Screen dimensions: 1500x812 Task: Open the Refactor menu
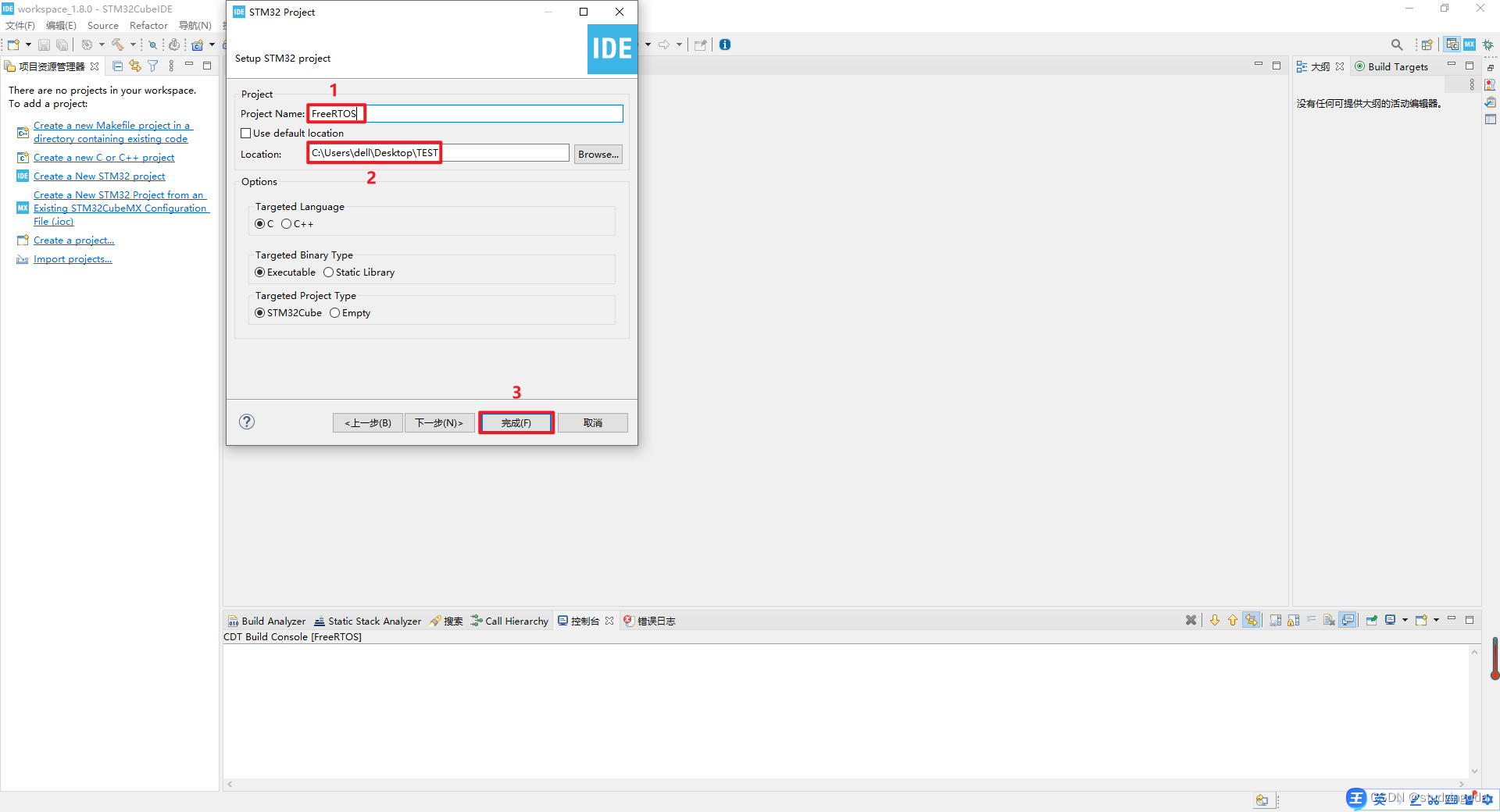(148, 26)
